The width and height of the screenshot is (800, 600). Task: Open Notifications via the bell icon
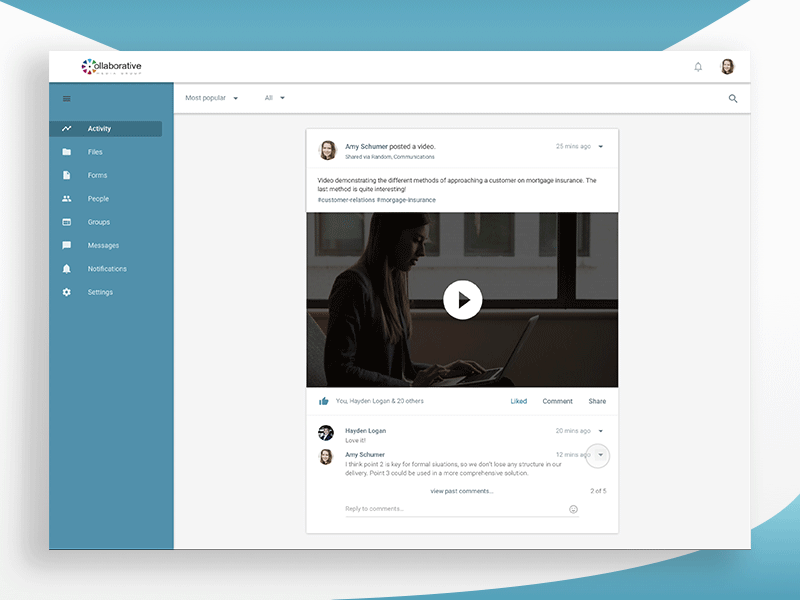[66, 268]
